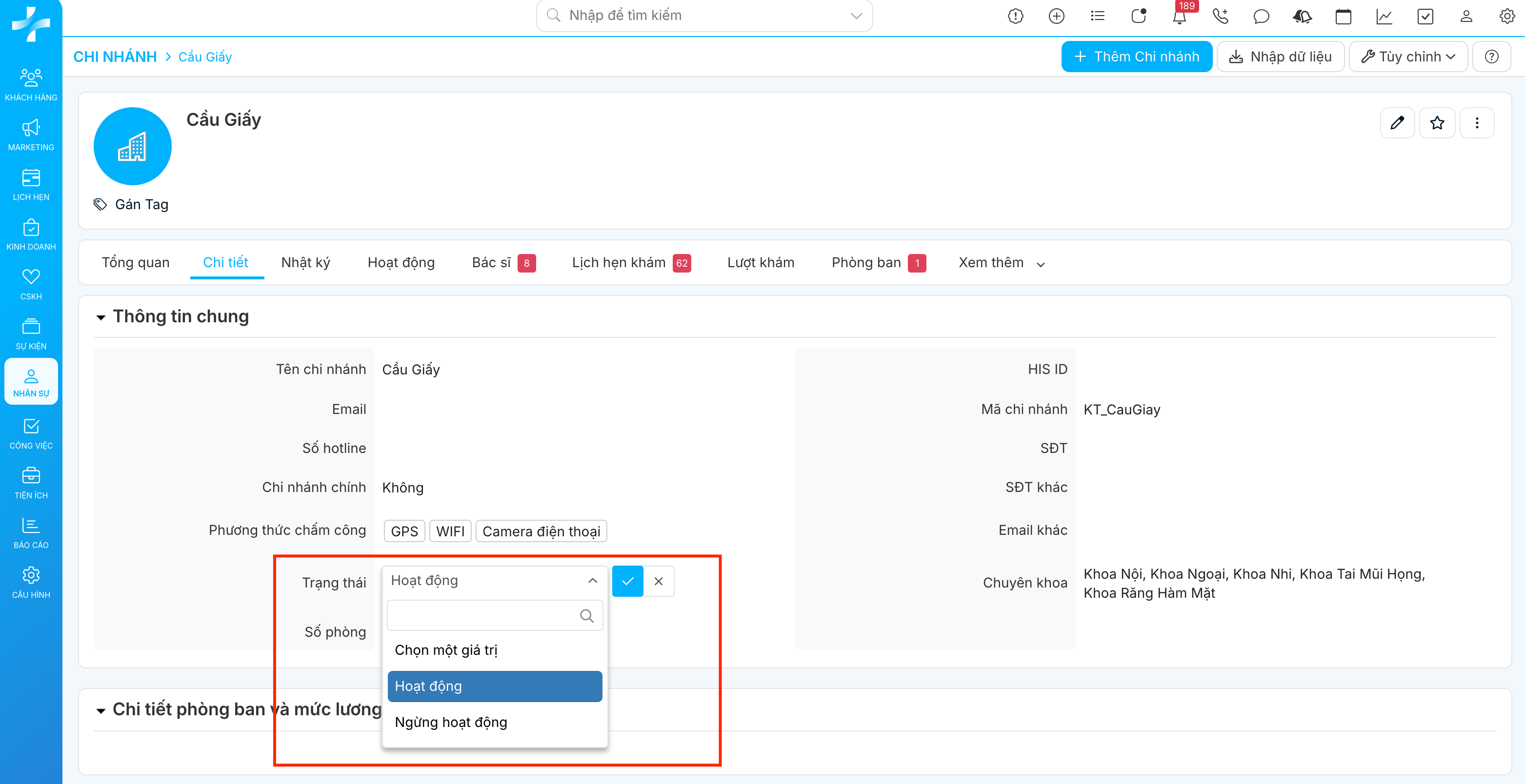Click Thêm Chi nhánh button

pos(1136,56)
